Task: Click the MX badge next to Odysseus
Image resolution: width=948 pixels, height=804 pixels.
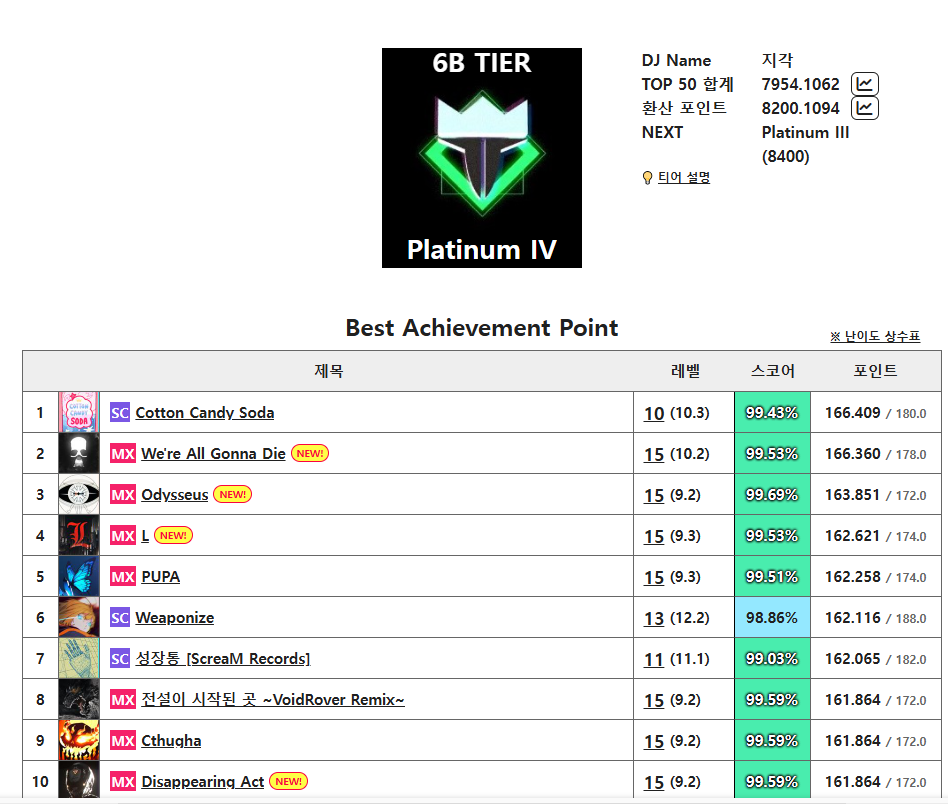Action: pos(123,495)
